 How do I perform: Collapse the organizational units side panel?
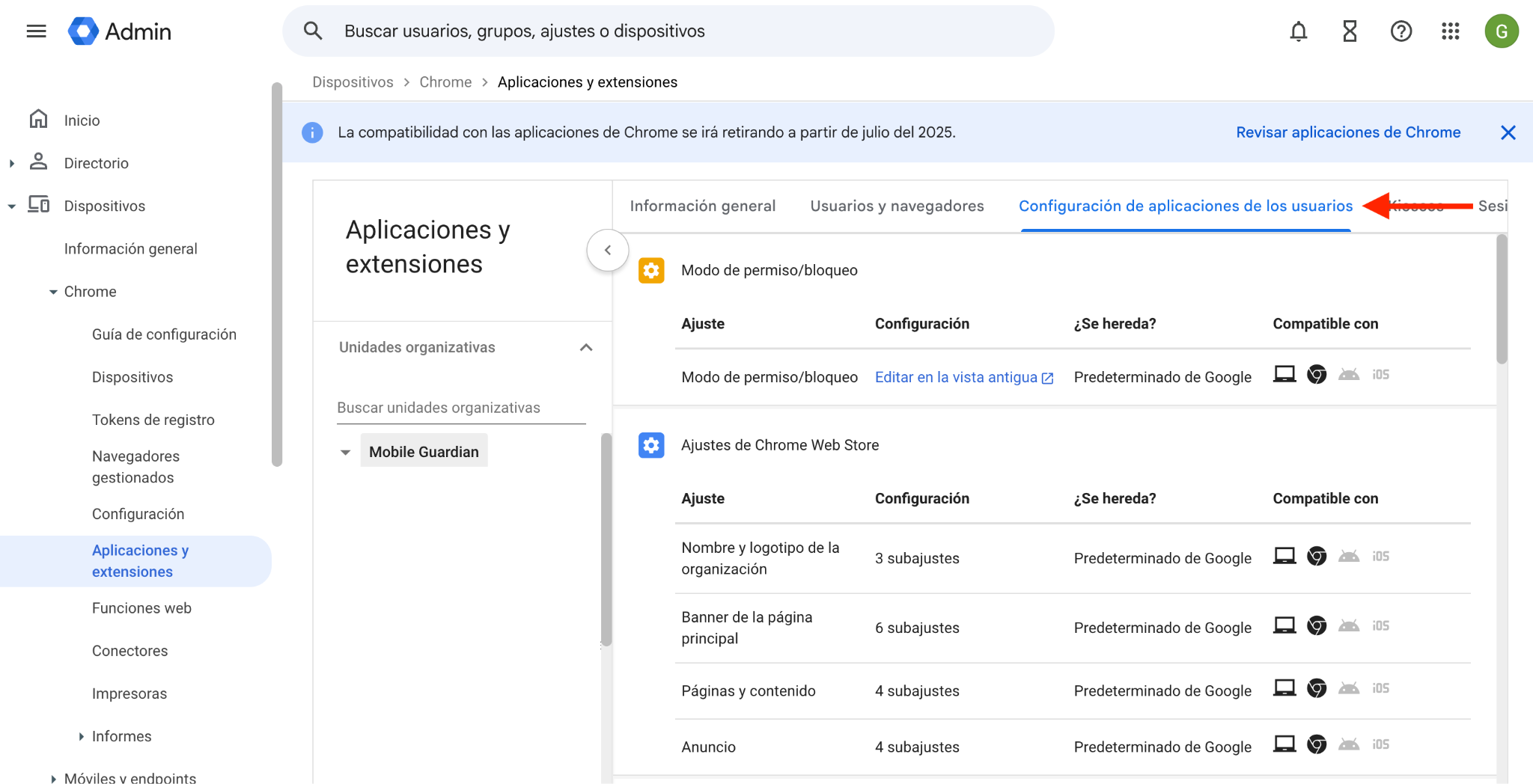pyautogui.click(x=608, y=251)
